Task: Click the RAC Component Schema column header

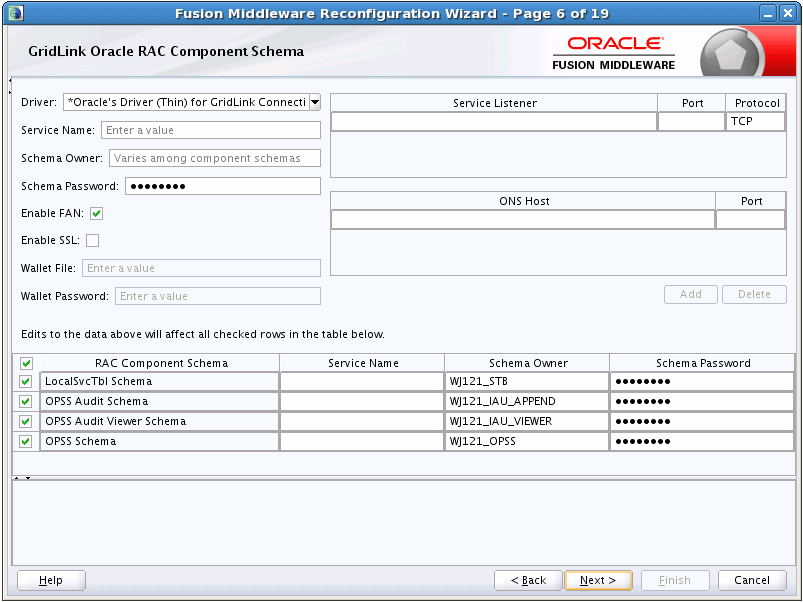Action: (161, 363)
